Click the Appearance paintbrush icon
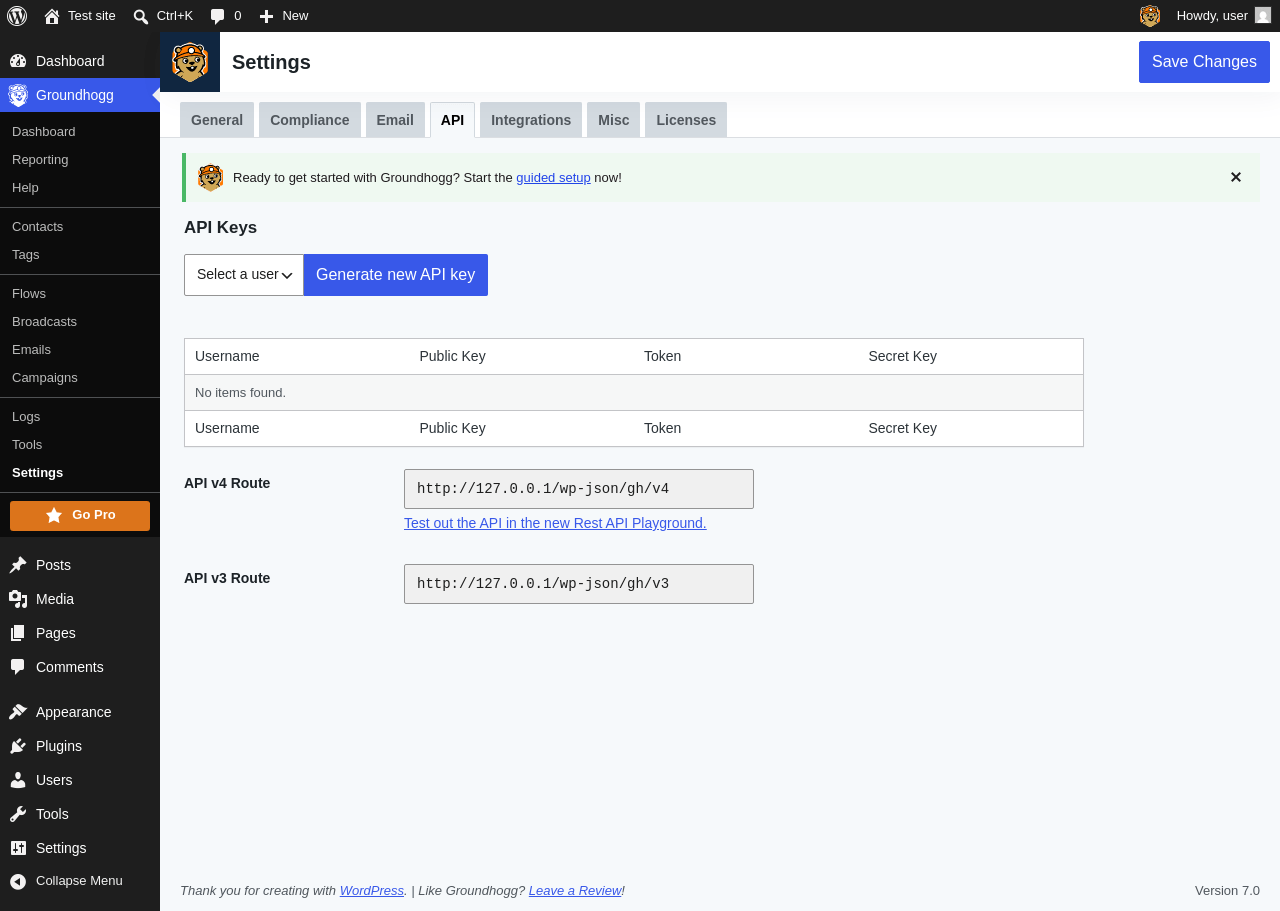The image size is (1280, 911). [18, 712]
